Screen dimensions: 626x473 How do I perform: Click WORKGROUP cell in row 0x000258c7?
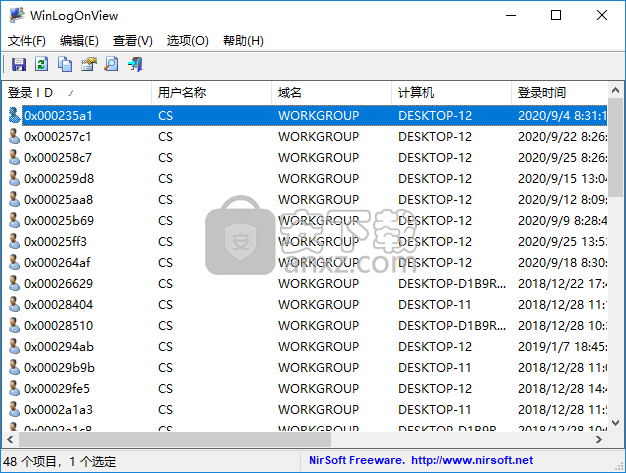point(319,158)
